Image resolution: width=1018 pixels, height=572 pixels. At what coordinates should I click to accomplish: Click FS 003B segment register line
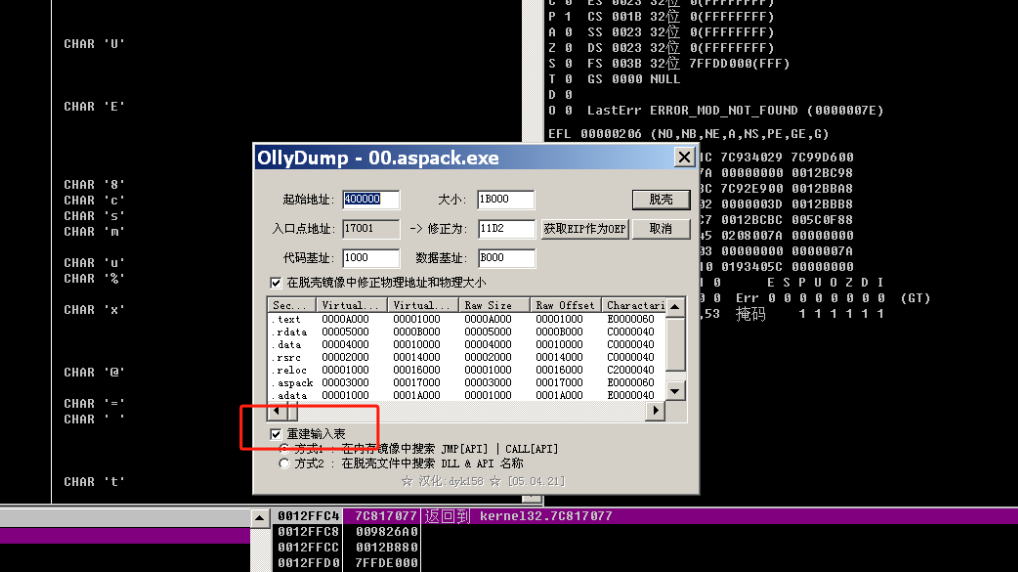pyautogui.click(x=669, y=64)
